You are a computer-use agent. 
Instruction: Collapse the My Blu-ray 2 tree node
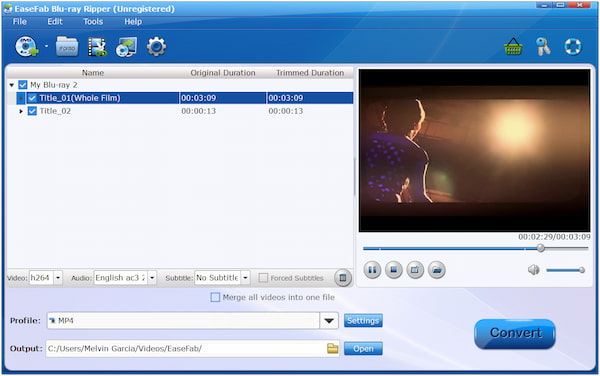(x=11, y=85)
